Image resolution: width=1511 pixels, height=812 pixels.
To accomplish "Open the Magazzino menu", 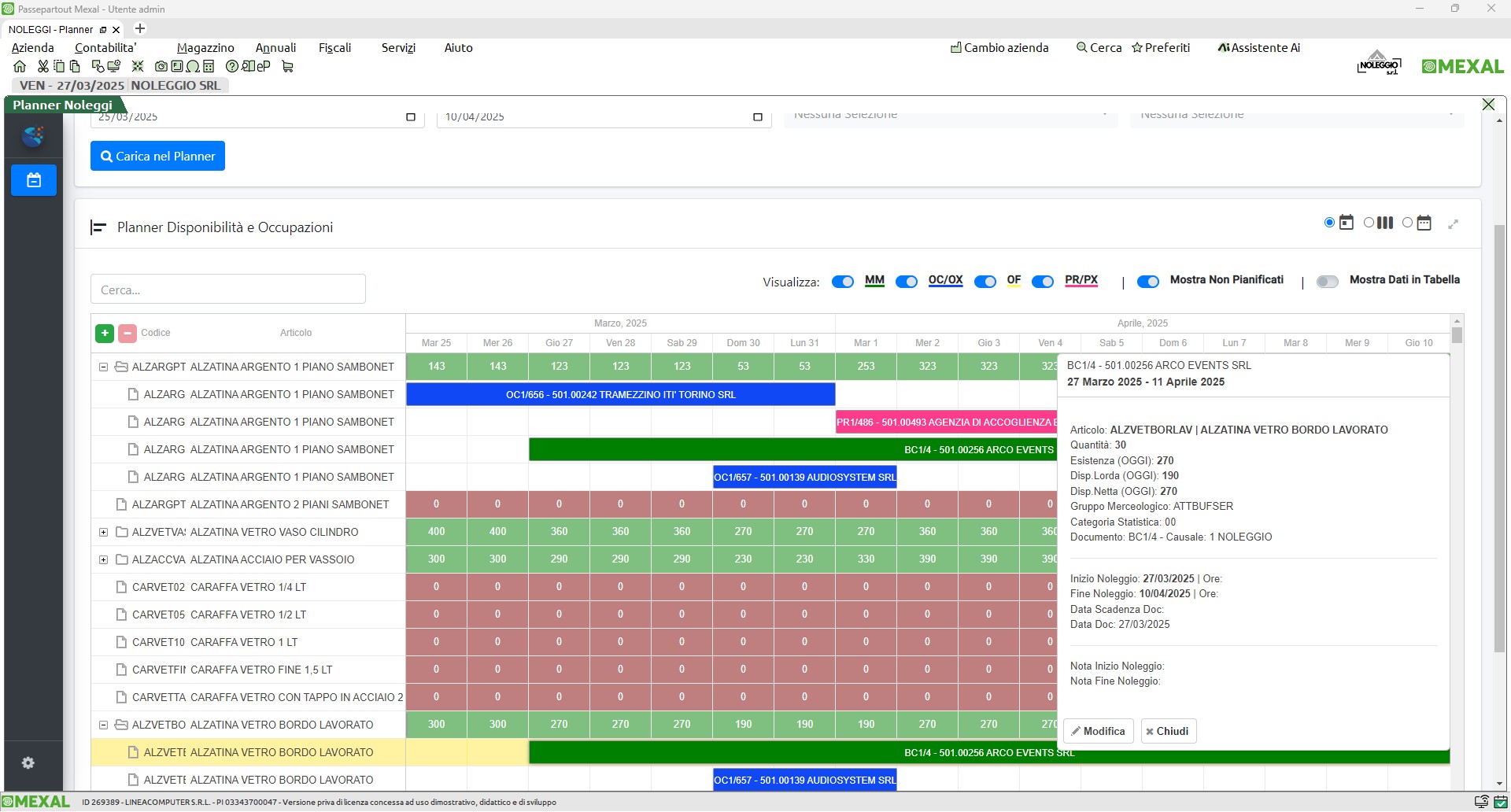I will 205,48.
